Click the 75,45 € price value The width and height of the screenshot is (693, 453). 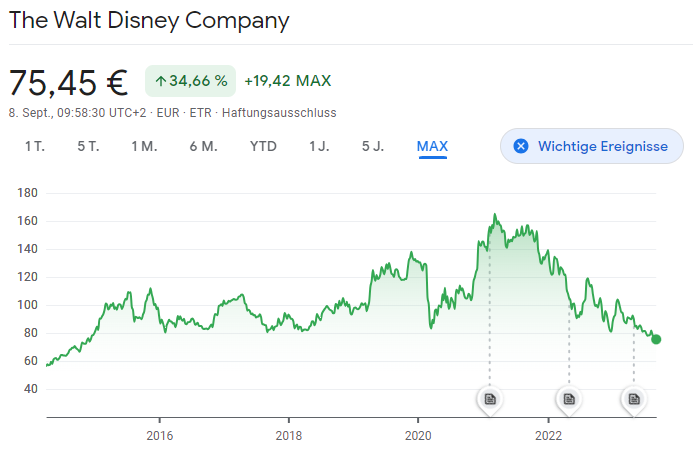[70, 81]
